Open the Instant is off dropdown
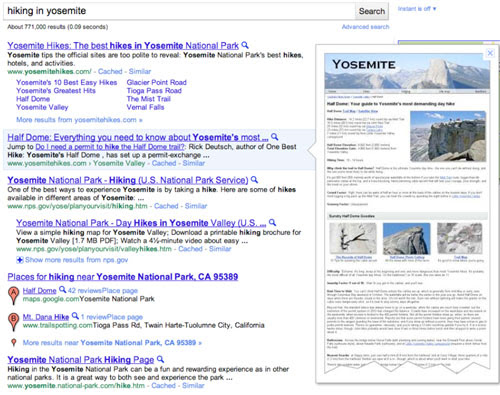The image size is (500, 395). pyautogui.click(x=417, y=9)
